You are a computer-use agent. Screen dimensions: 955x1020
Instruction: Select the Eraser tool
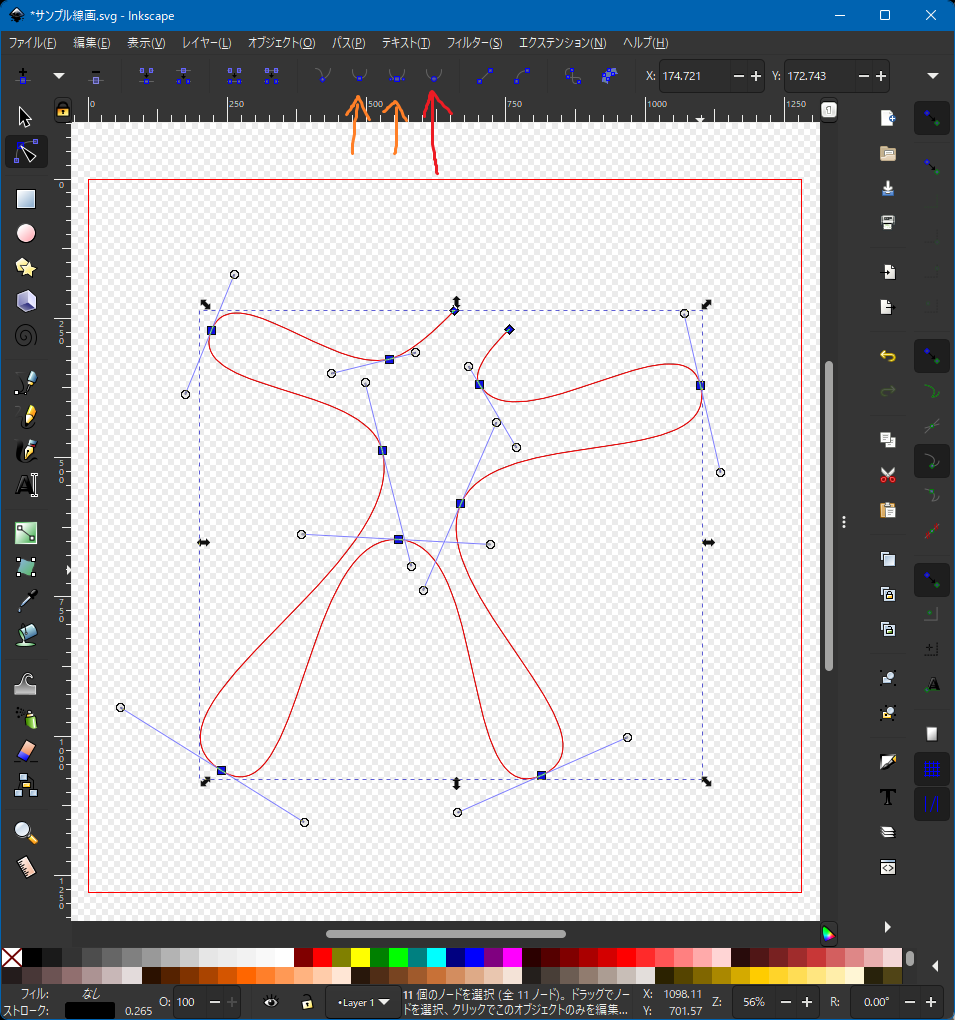[25, 751]
